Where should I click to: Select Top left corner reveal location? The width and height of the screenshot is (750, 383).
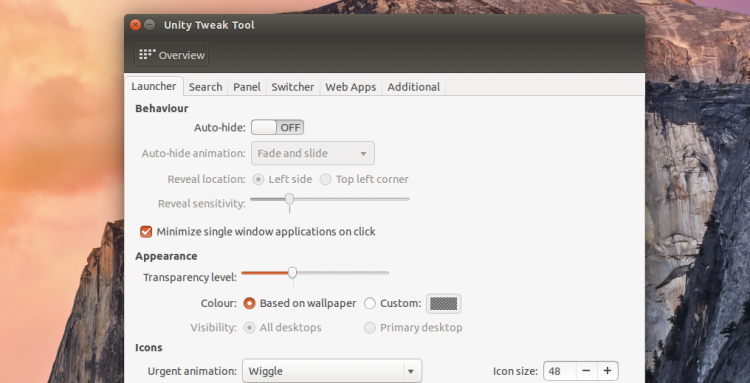click(326, 179)
